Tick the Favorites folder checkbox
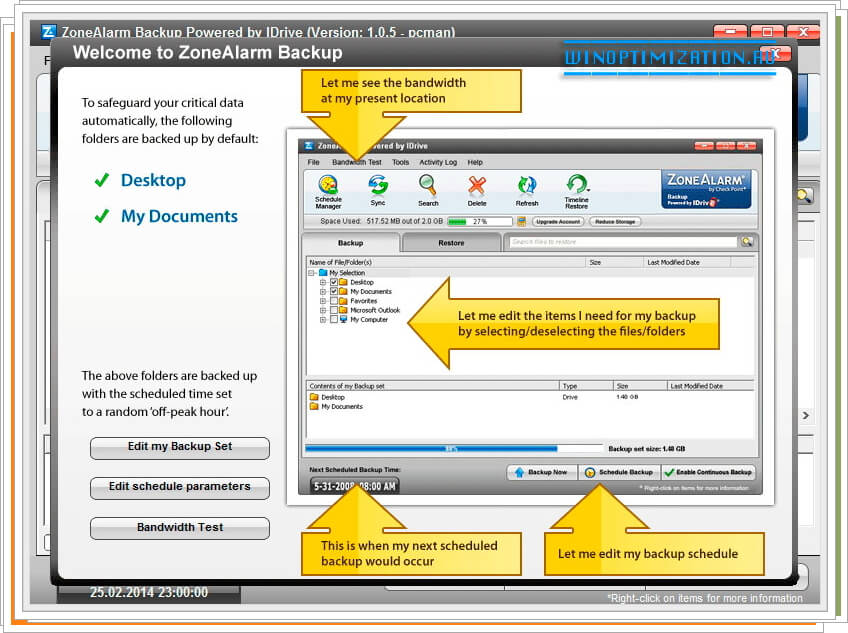Image resolution: width=848 pixels, height=633 pixels. [334, 301]
